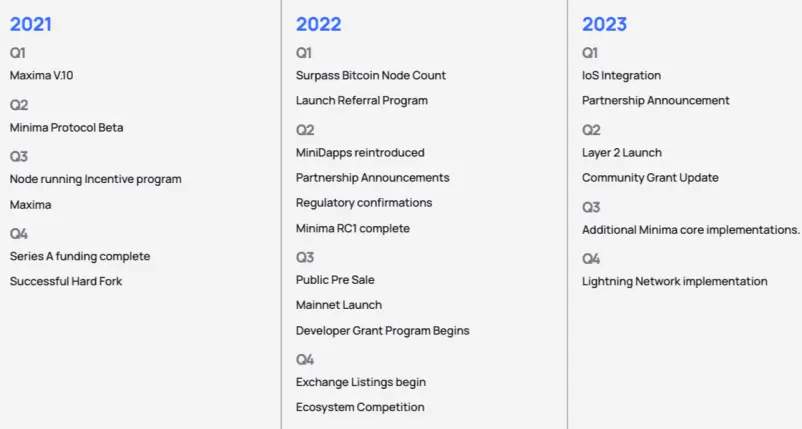Image resolution: width=802 pixels, height=429 pixels.
Task: Select Regulatory confirmations item
Action: pos(364,203)
